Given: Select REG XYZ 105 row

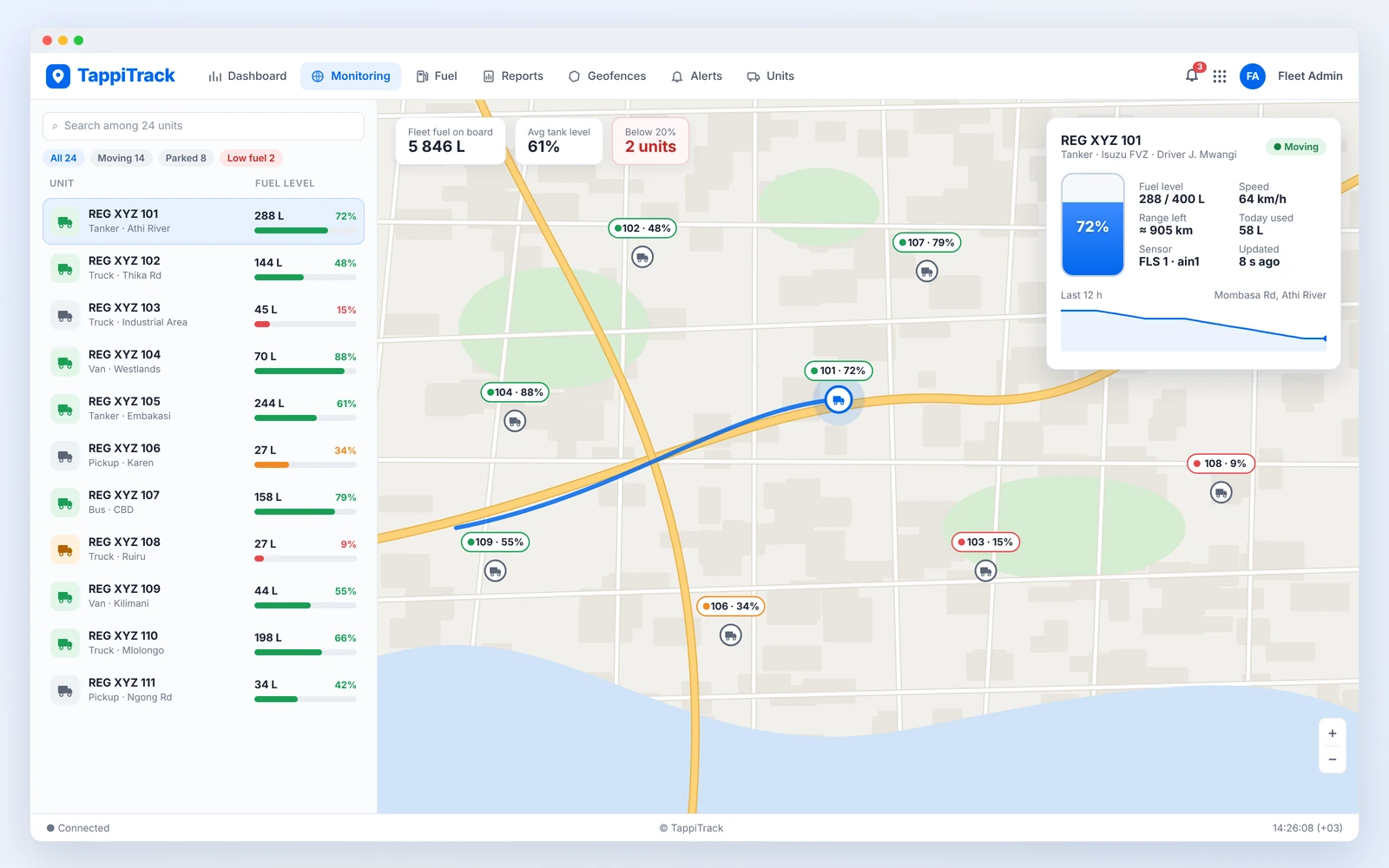Looking at the screenshot, I should (203, 409).
